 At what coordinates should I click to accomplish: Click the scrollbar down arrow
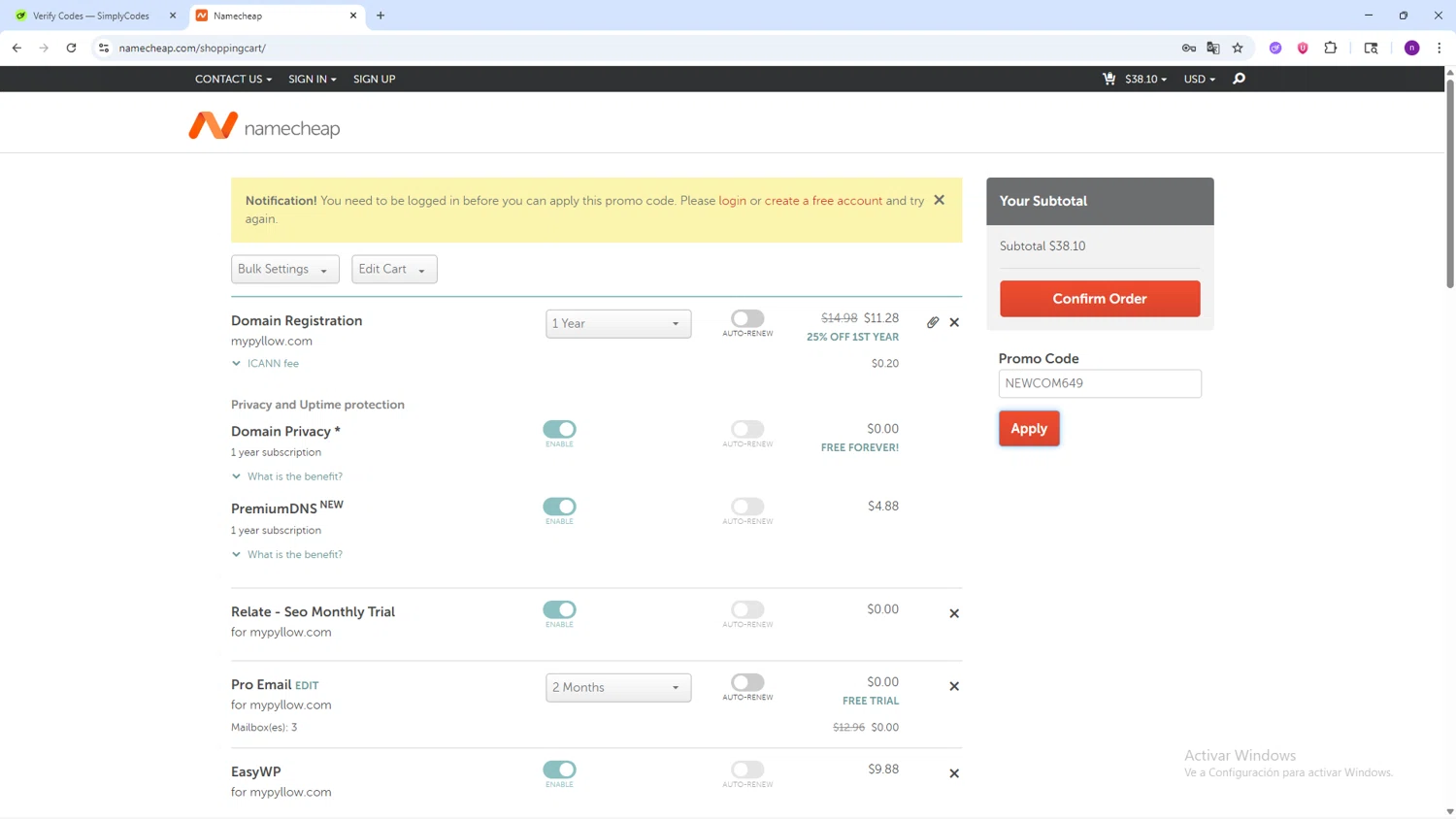[x=1450, y=812]
